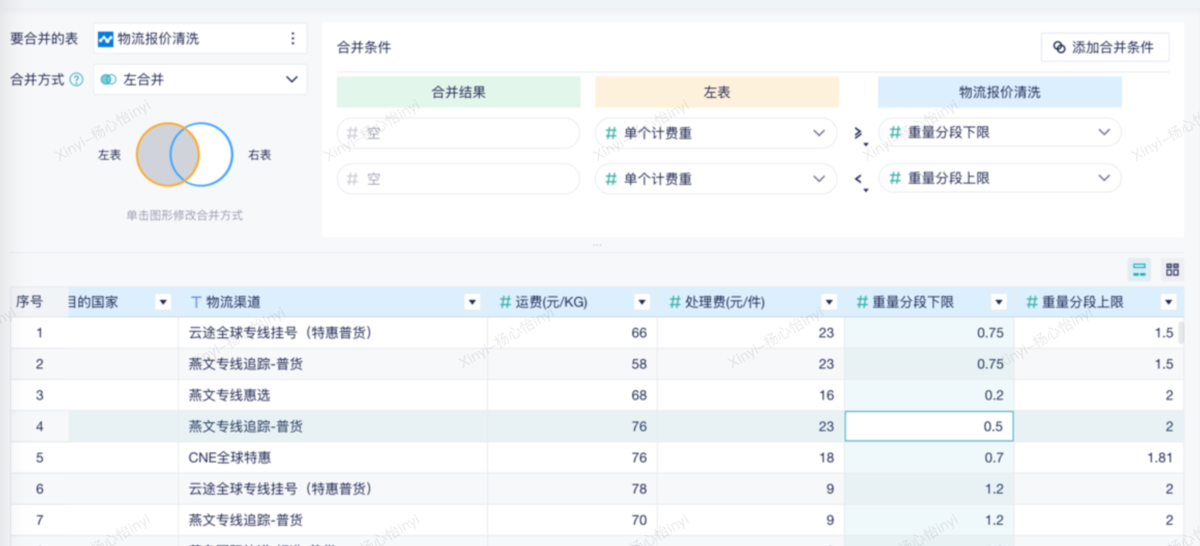Open the 左合并 merge type dropdown
The image size is (1200, 546).
click(200, 79)
